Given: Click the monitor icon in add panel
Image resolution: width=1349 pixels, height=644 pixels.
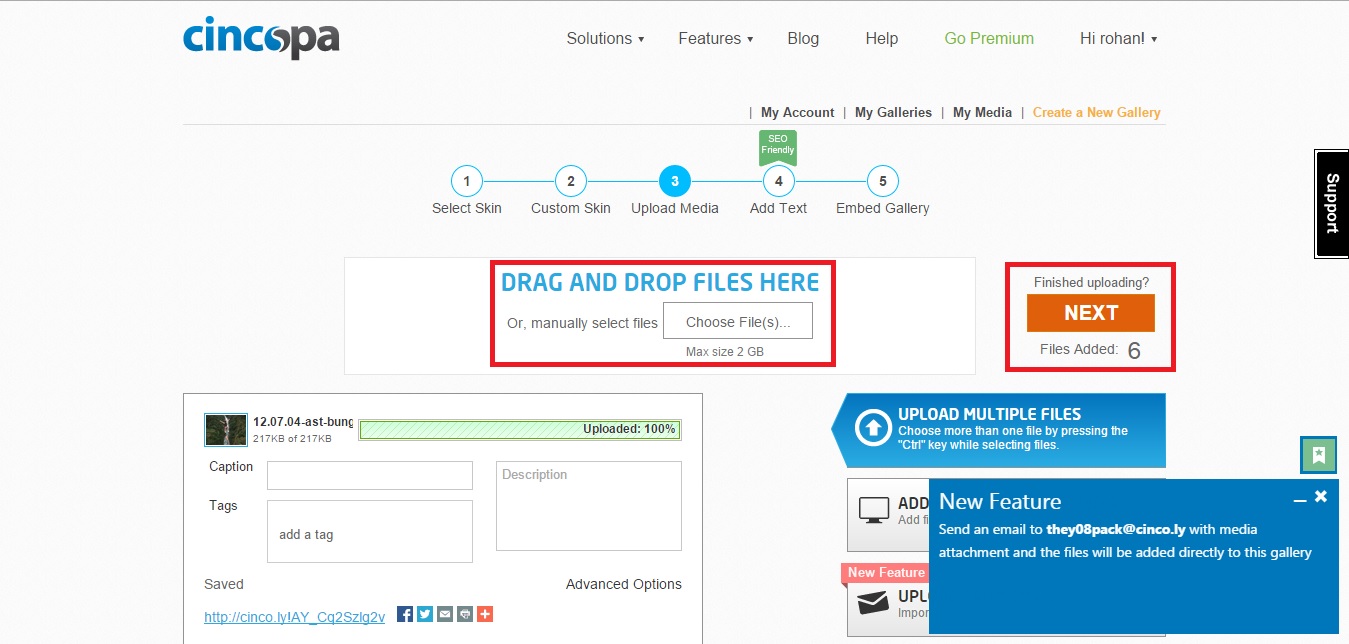Looking at the screenshot, I should [874, 511].
